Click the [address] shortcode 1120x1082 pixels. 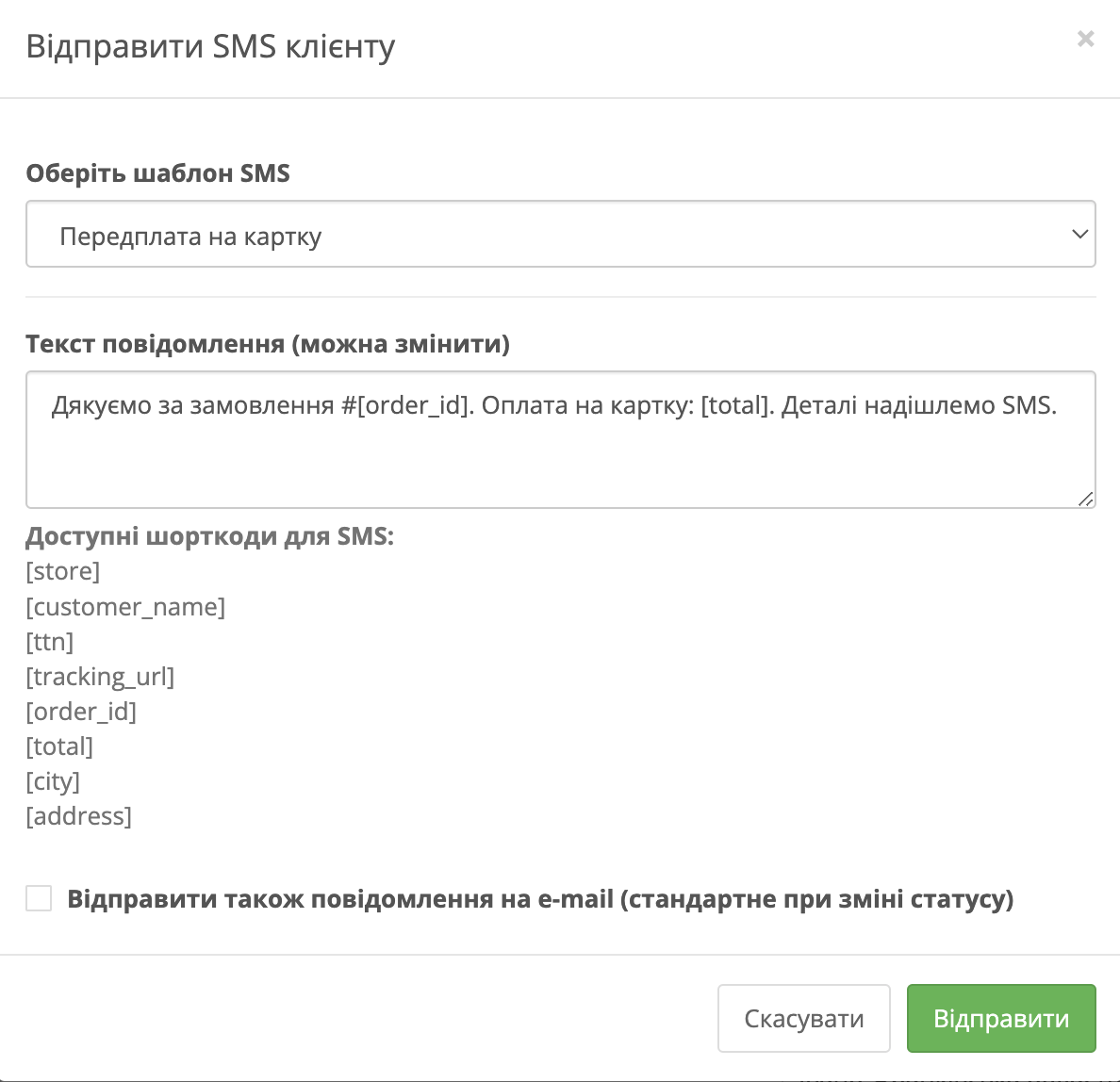[79, 816]
